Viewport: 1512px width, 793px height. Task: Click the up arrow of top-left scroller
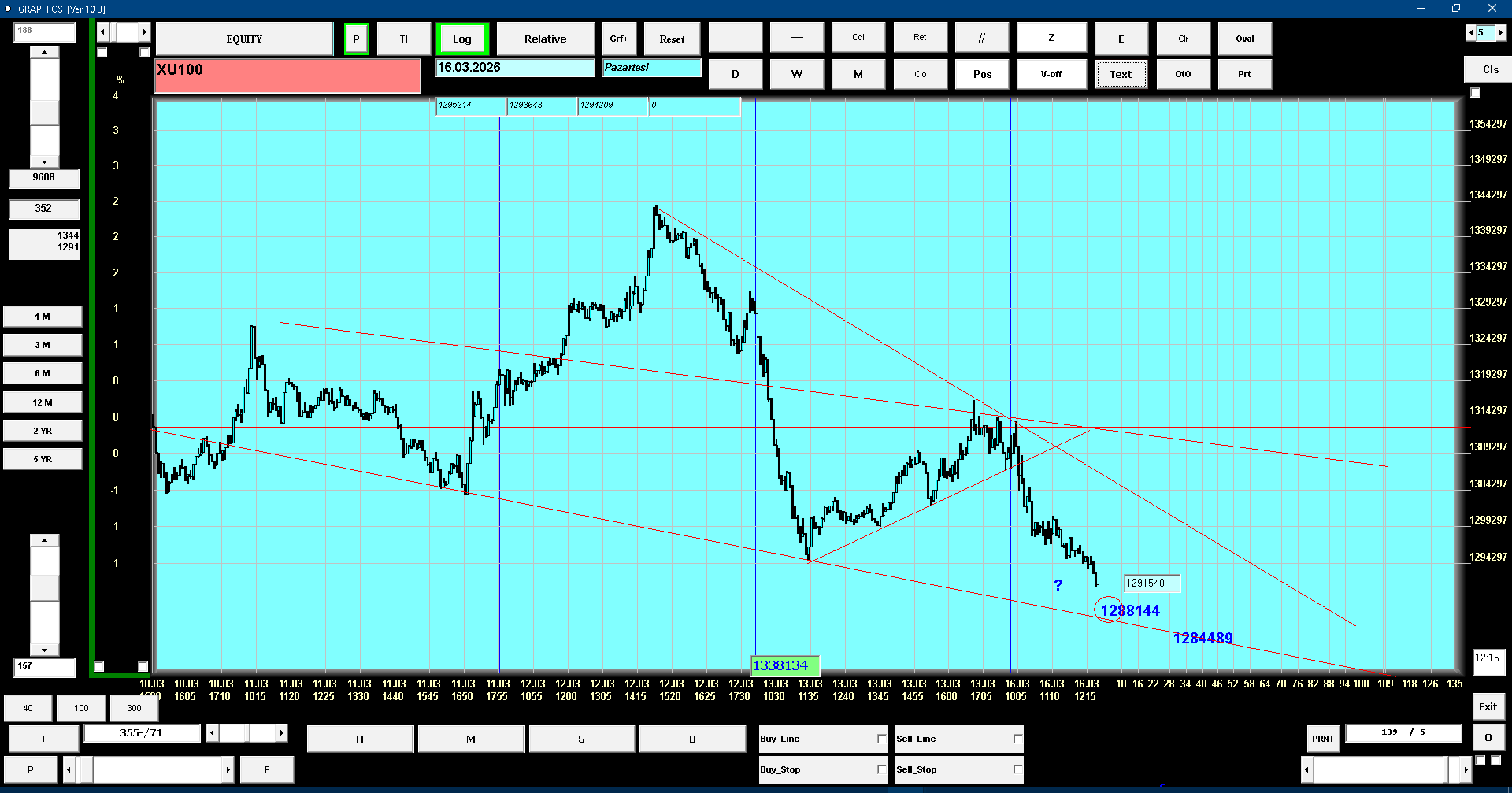click(44, 52)
